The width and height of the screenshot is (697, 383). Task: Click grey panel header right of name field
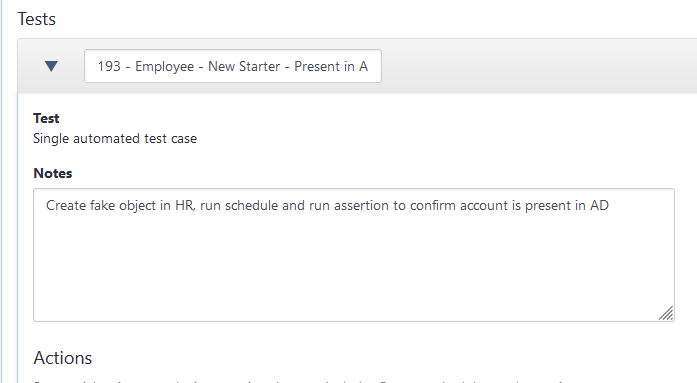[x=538, y=66]
